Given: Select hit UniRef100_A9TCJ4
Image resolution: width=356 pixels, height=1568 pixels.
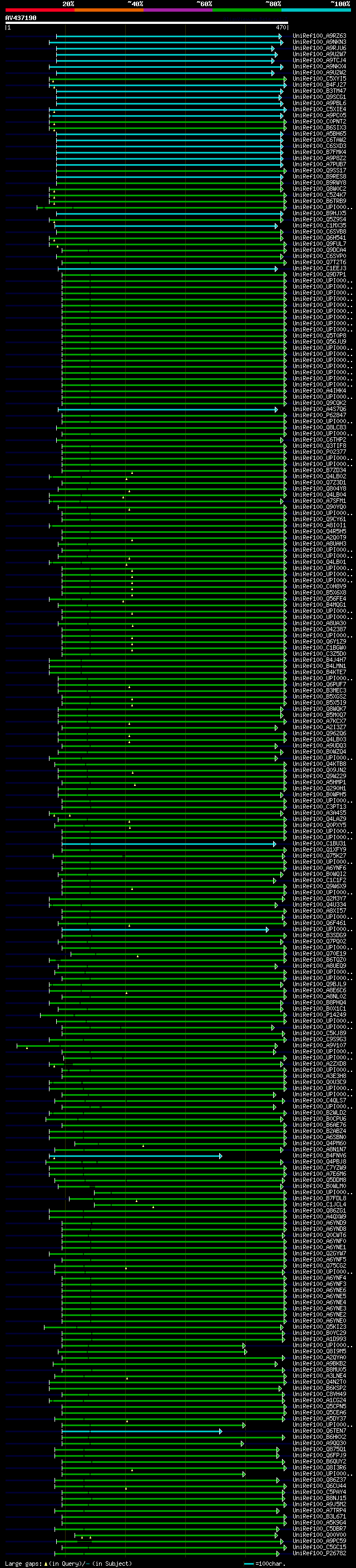Looking at the screenshot, I should [319, 60].
